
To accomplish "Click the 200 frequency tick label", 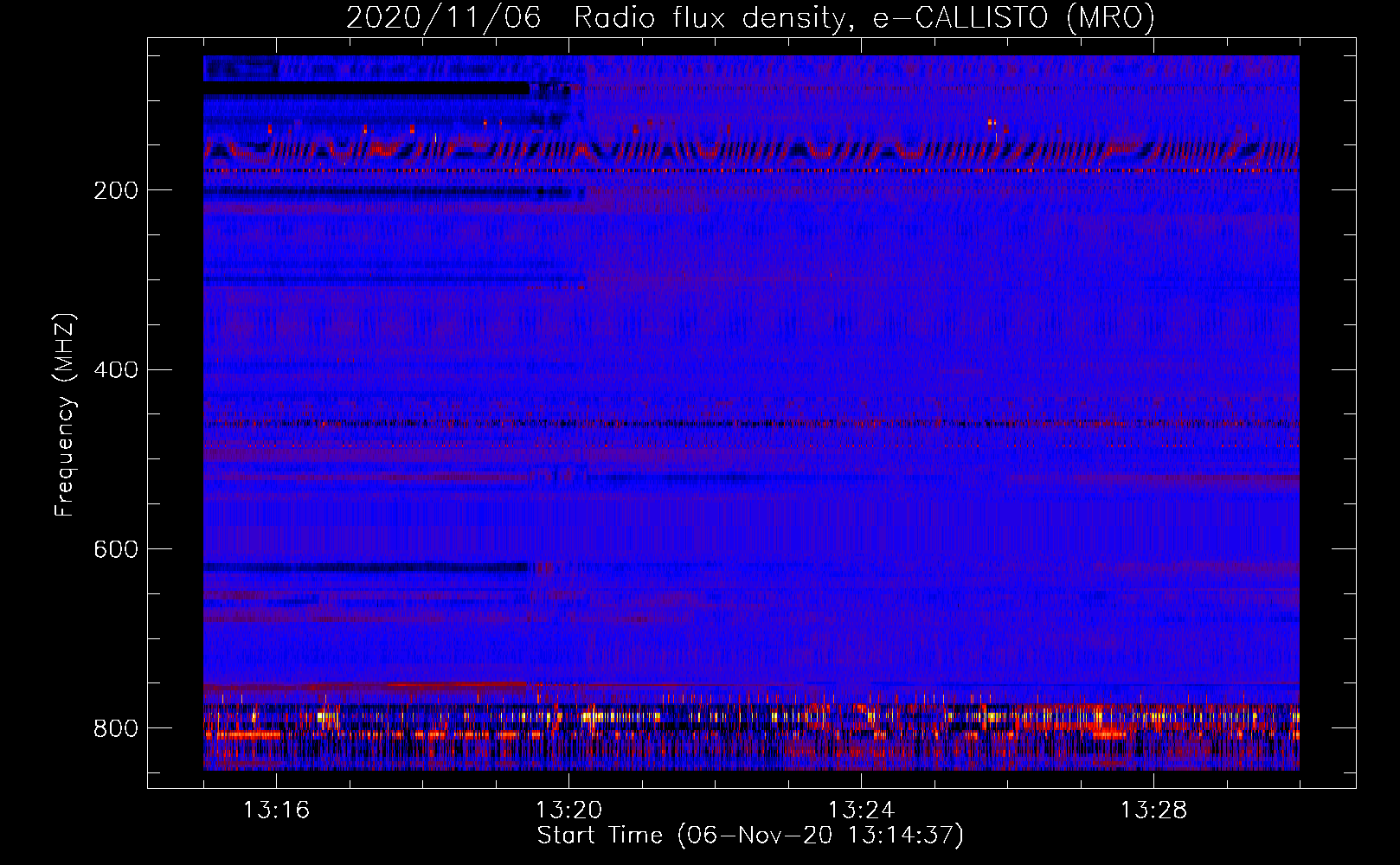I will [x=116, y=190].
